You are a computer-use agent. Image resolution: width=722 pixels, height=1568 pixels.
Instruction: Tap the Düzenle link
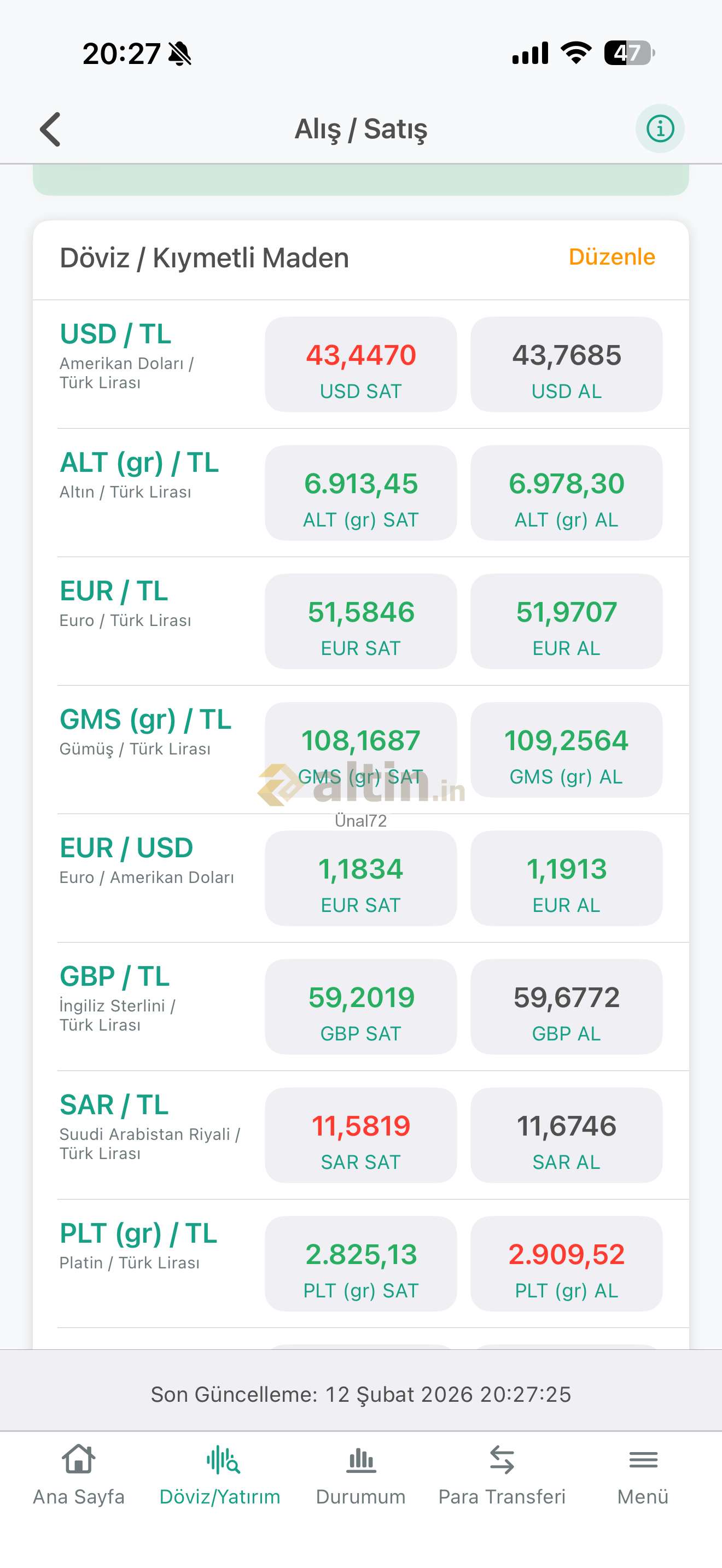coord(612,257)
